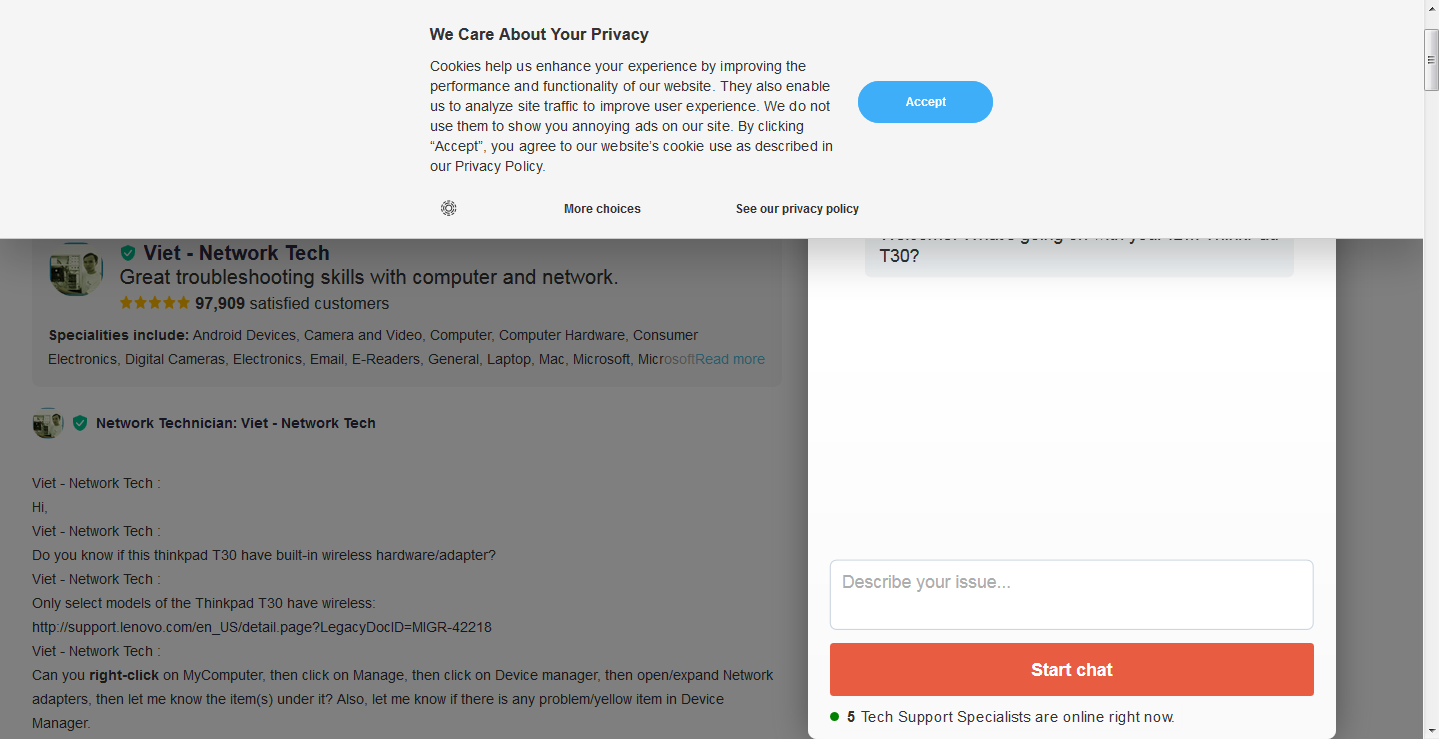Click the small technician avatar above the conversation
Viewport: 1439px width, 739px height.
coord(48,423)
